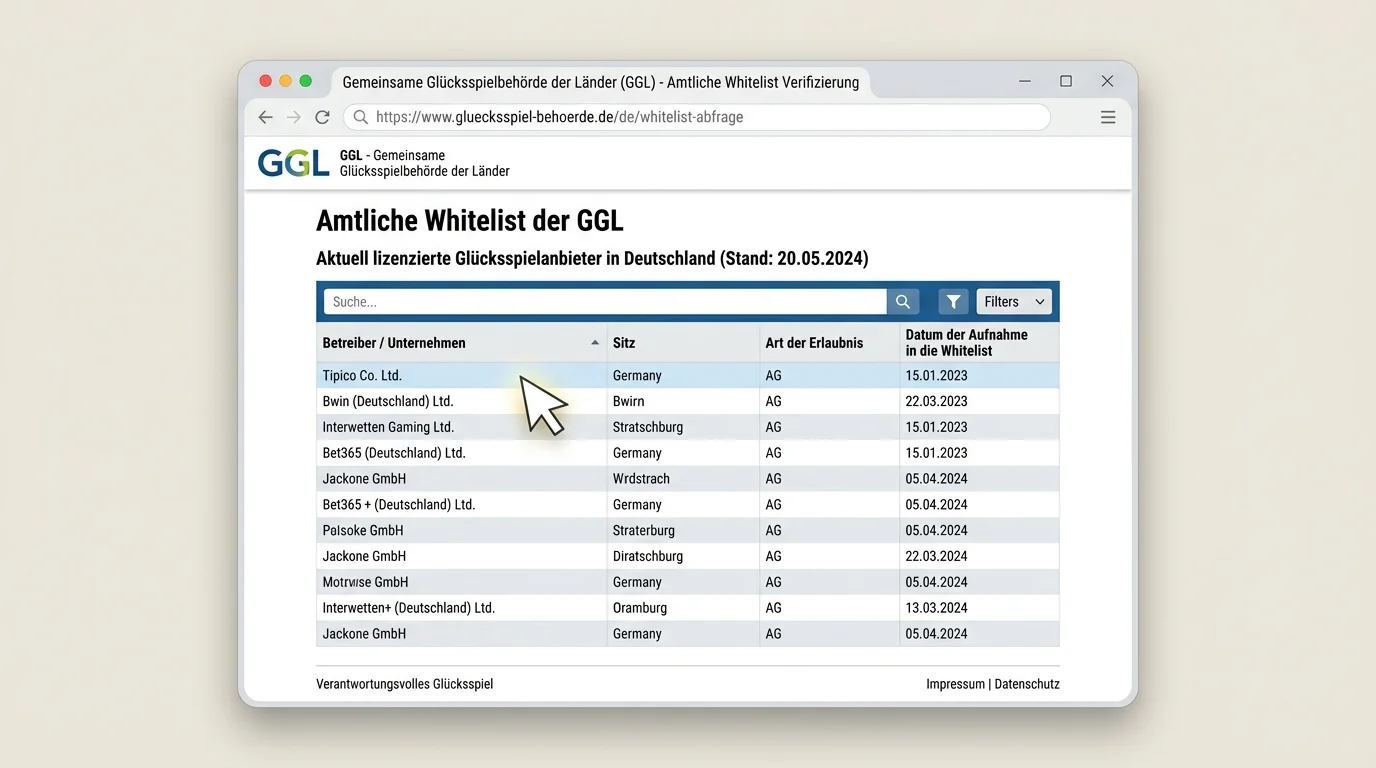
Task: Select Motrwise GmbH entry
Action: tap(365, 582)
